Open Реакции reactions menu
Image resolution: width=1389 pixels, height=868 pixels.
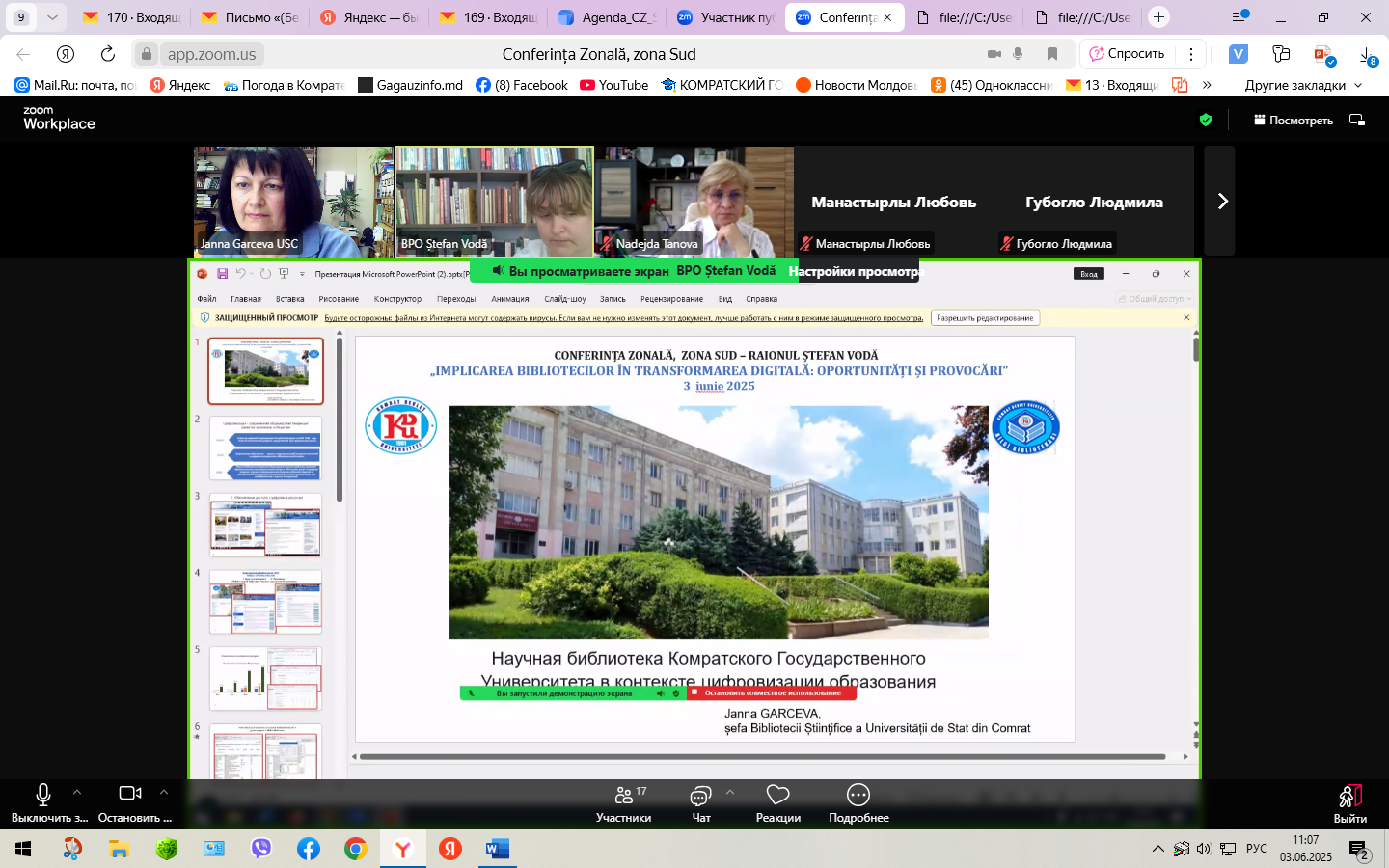[778, 803]
